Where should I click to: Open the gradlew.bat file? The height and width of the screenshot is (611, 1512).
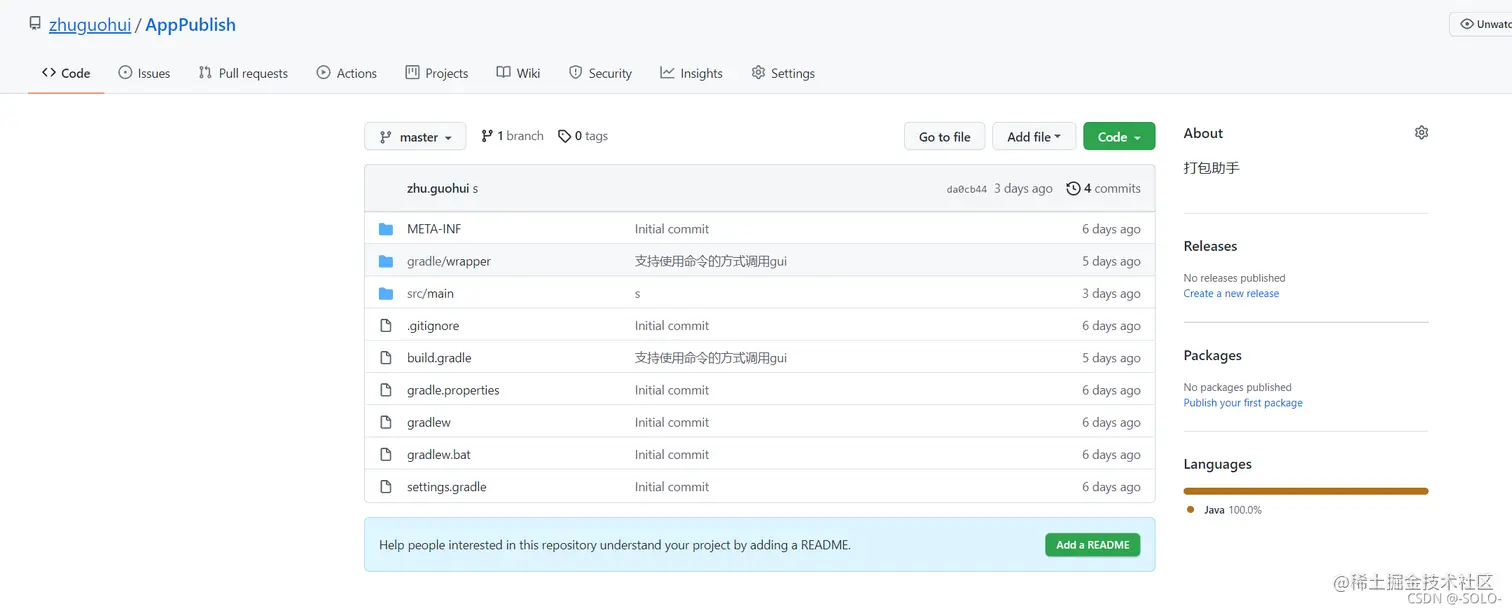click(x=439, y=454)
